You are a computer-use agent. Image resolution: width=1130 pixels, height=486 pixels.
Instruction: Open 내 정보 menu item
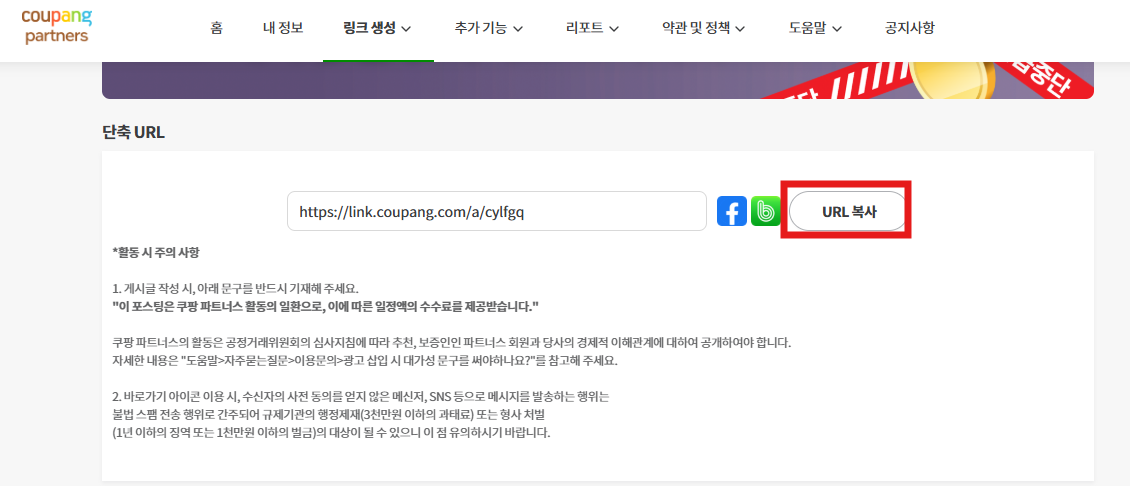(x=283, y=29)
